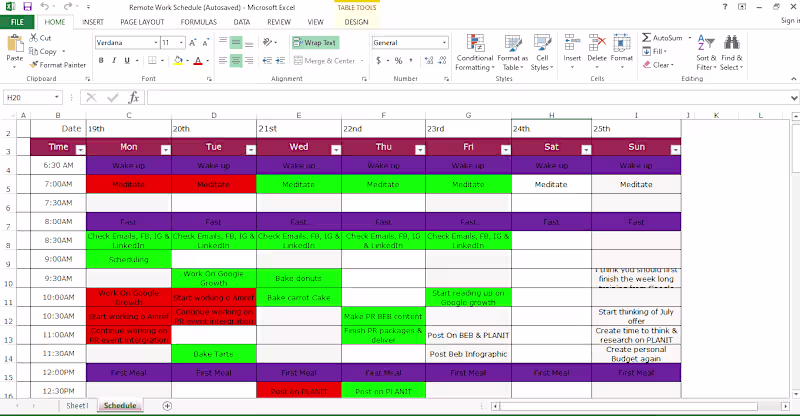The width and height of the screenshot is (800, 416).
Task: Toggle Align Right horizontal alignment
Action: [248, 60]
